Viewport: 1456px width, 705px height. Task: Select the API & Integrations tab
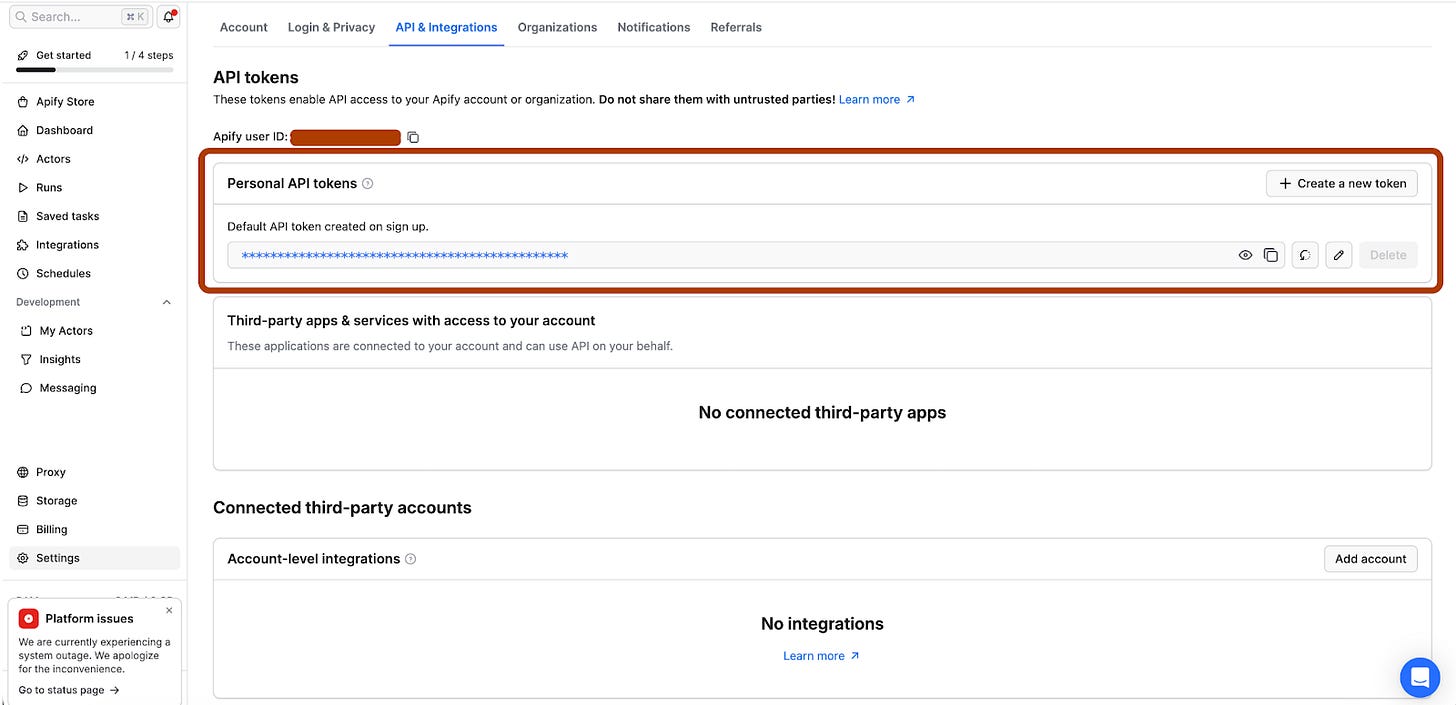pos(446,27)
